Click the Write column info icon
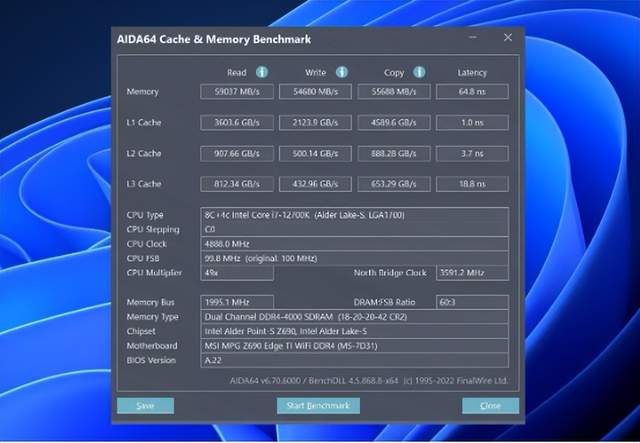The image size is (640, 443). point(342,72)
